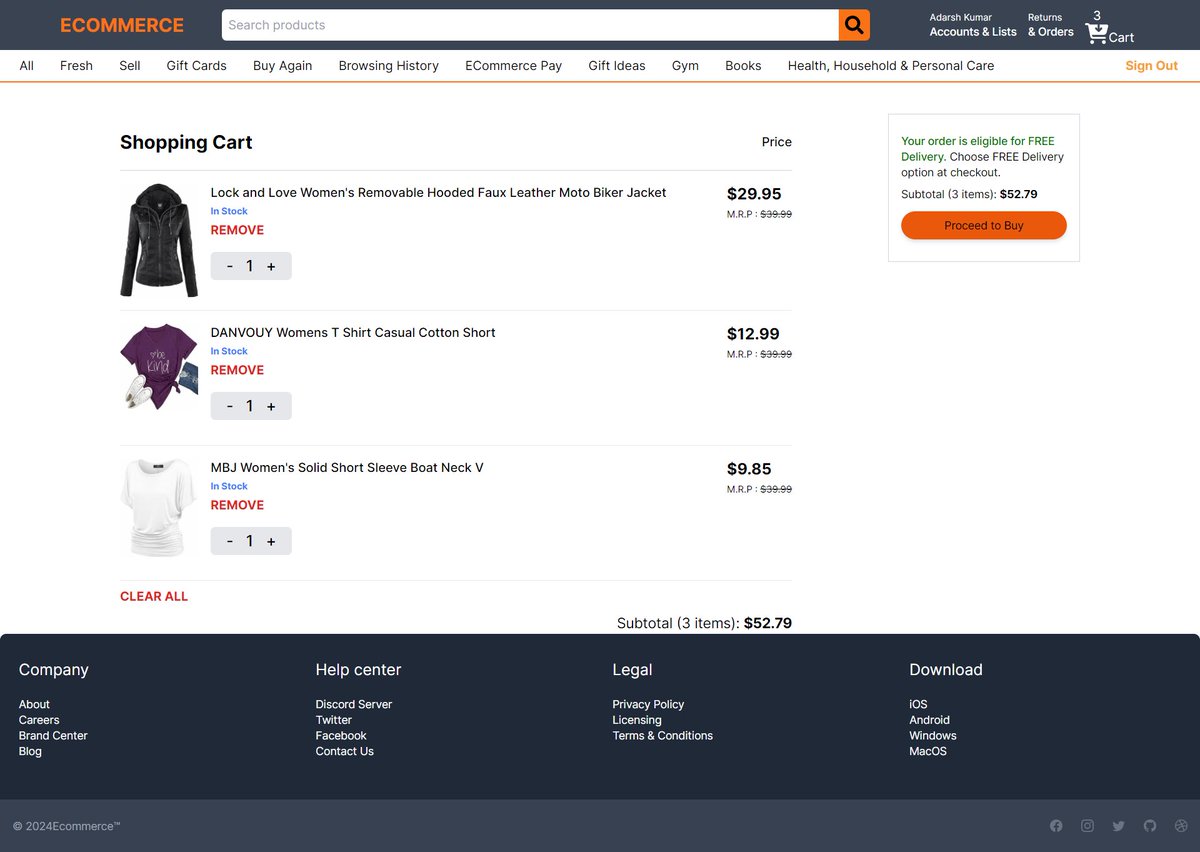The width and height of the screenshot is (1200, 852).
Task: Select the Books category in the navbar
Action: point(743,65)
